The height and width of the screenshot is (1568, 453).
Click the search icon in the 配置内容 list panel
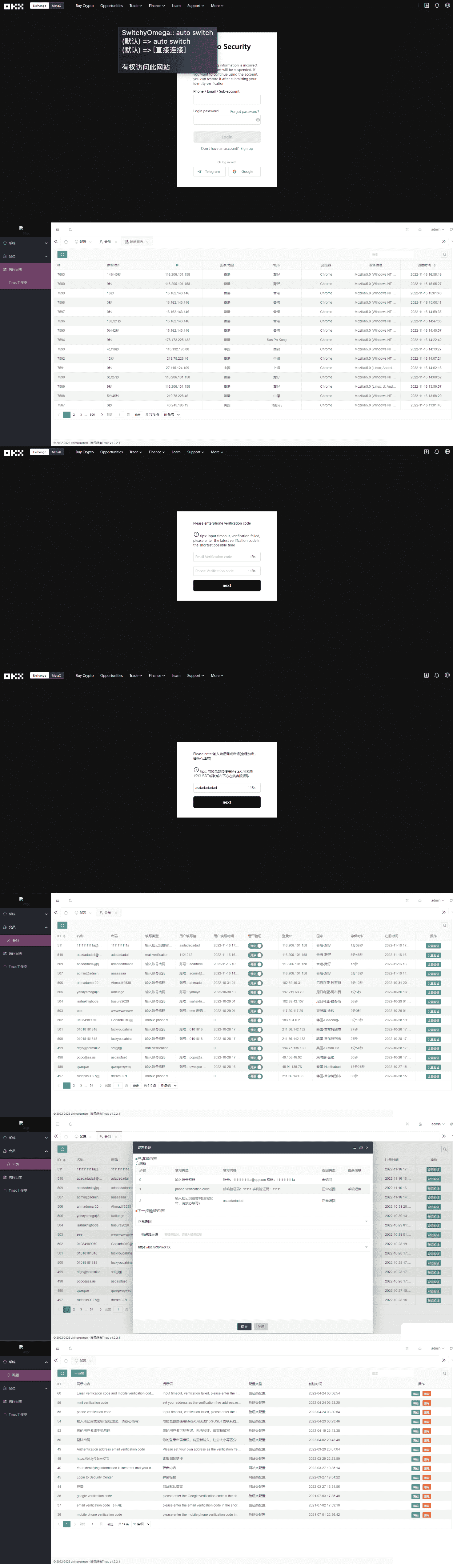444,1373
